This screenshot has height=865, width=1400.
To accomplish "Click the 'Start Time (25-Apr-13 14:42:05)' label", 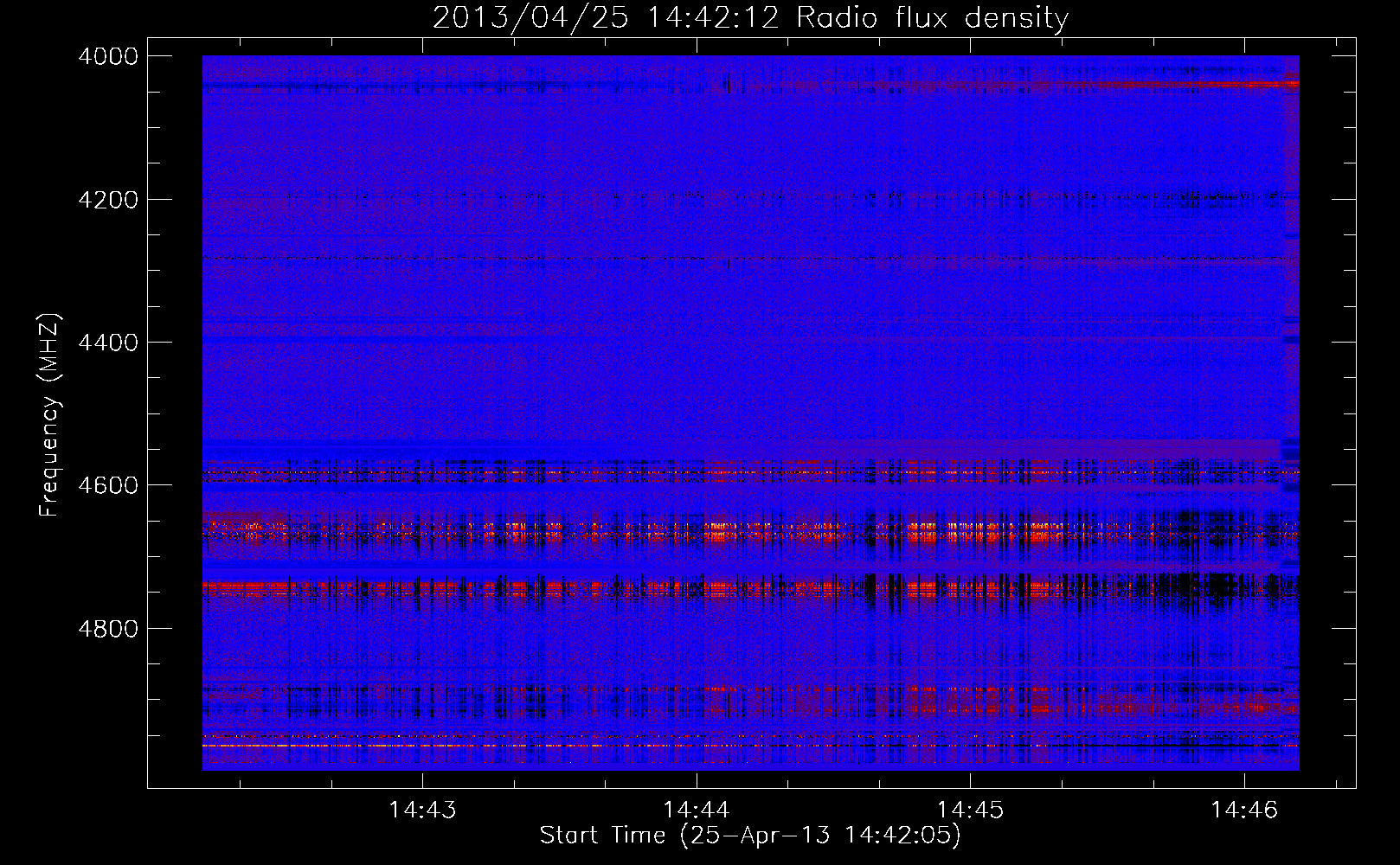I will coord(750,836).
